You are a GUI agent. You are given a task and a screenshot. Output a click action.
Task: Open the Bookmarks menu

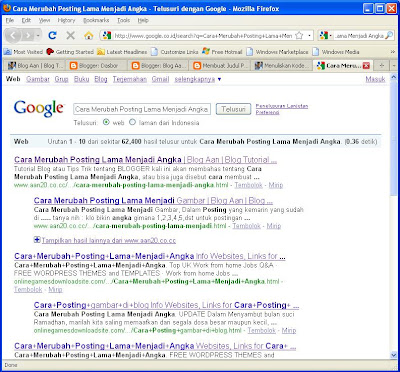point(96,20)
